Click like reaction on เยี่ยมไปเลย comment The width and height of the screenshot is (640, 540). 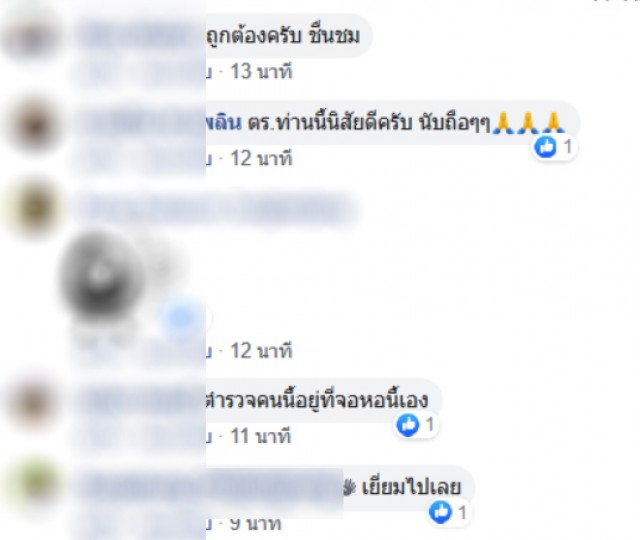point(449,512)
